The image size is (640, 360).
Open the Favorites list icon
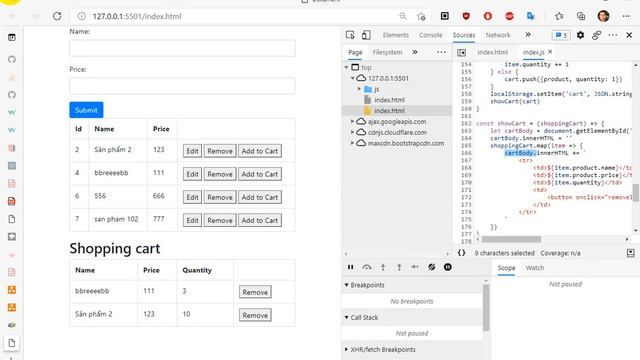click(559, 16)
